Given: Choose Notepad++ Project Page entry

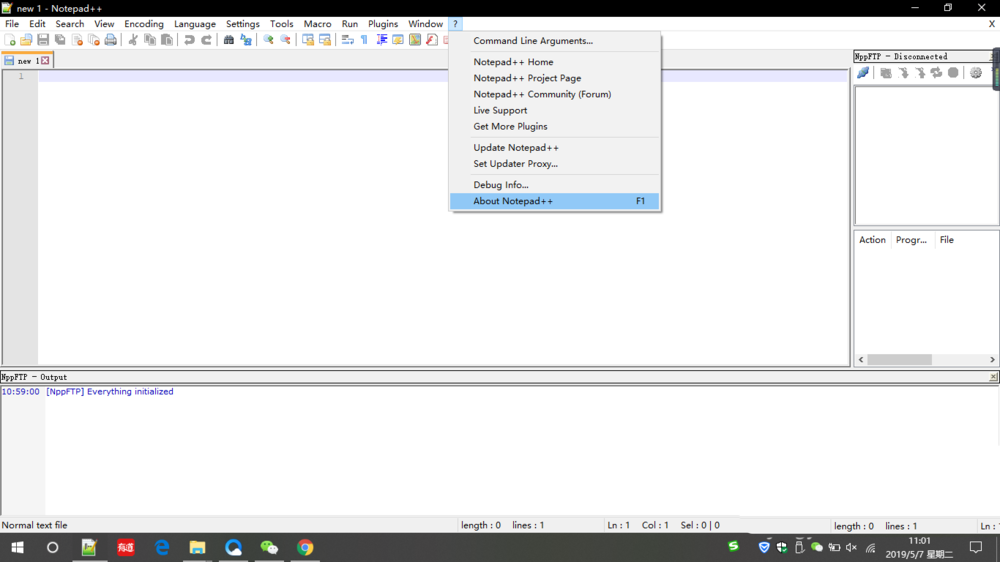Looking at the screenshot, I should click(x=554, y=78).
